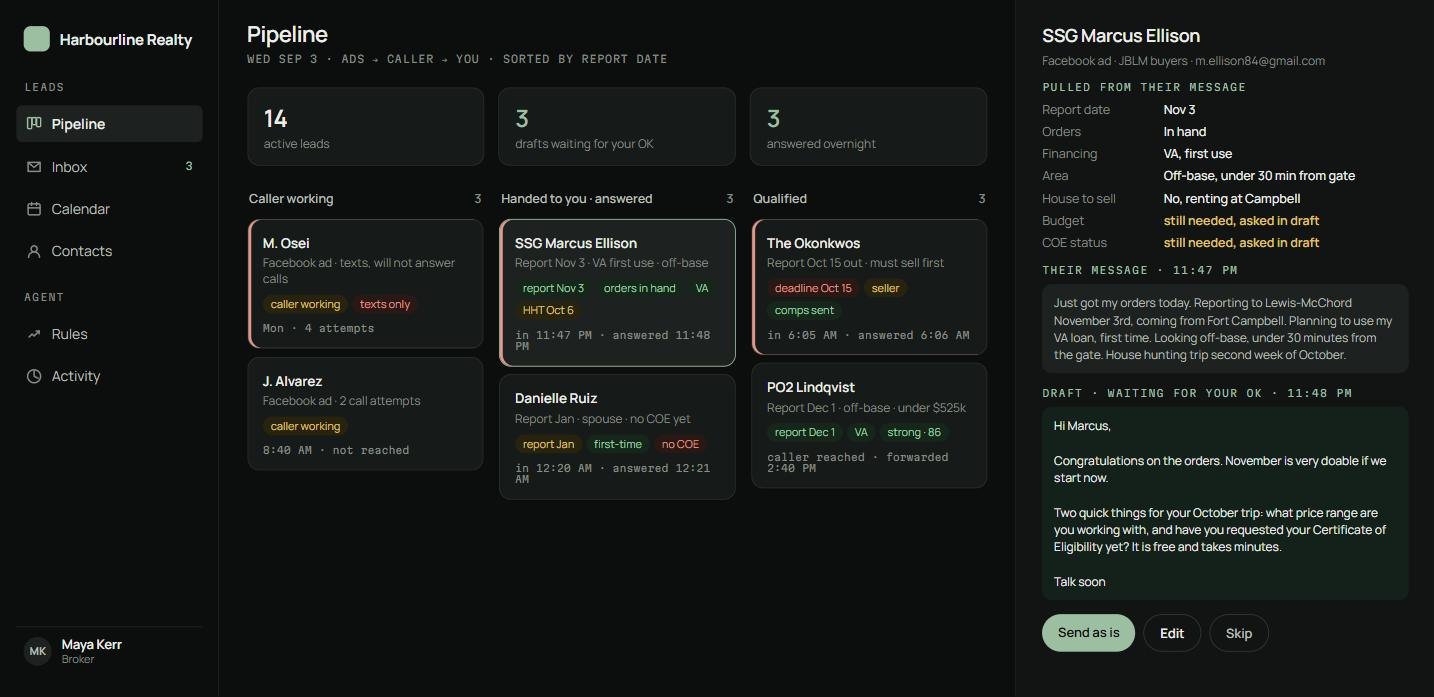
Task: Click the 'strong · 86' tag on Lindqvist
Action: (x=915, y=432)
